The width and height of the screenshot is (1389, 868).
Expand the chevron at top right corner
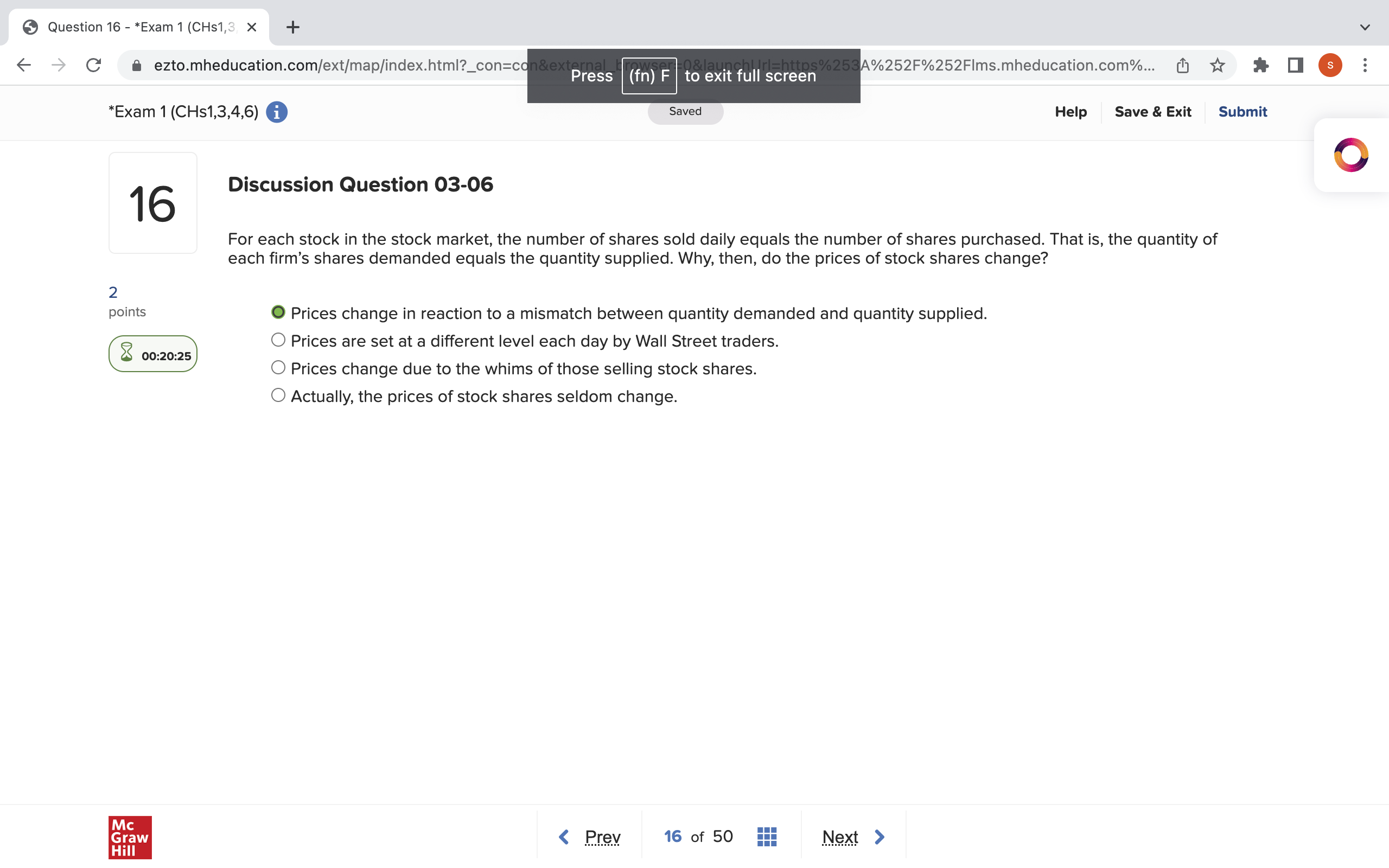click(x=1365, y=27)
